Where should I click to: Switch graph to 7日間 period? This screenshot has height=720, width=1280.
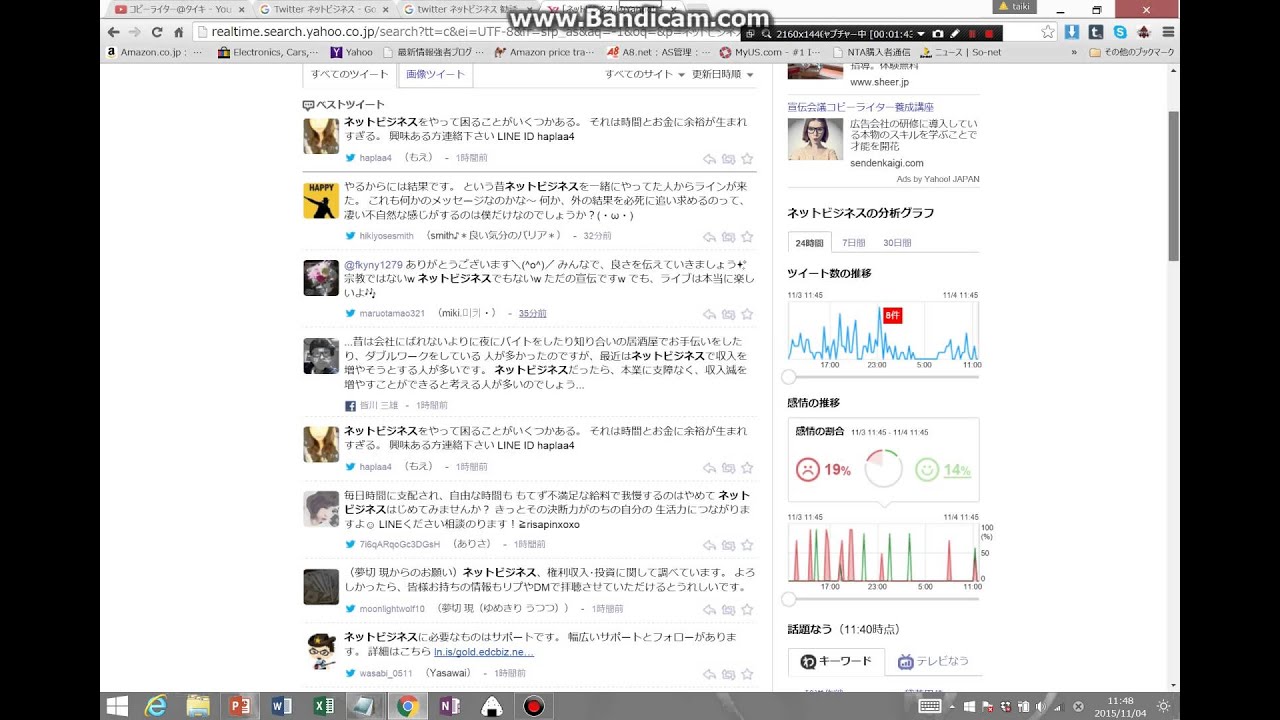coord(853,243)
